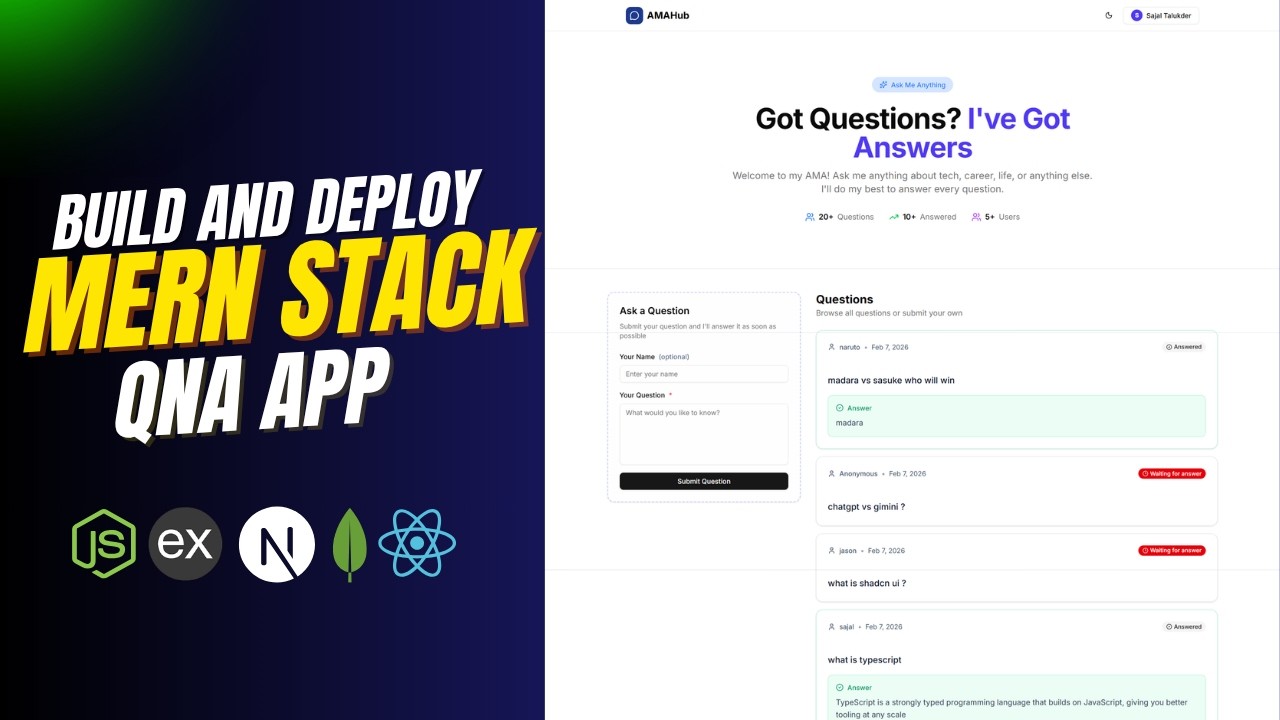Image resolution: width=1280 pixels, height=720 pixels.
Task: Click the question text 'what is shadcn ui ?'
Action: pyautogui.click(x=867, y=584)
